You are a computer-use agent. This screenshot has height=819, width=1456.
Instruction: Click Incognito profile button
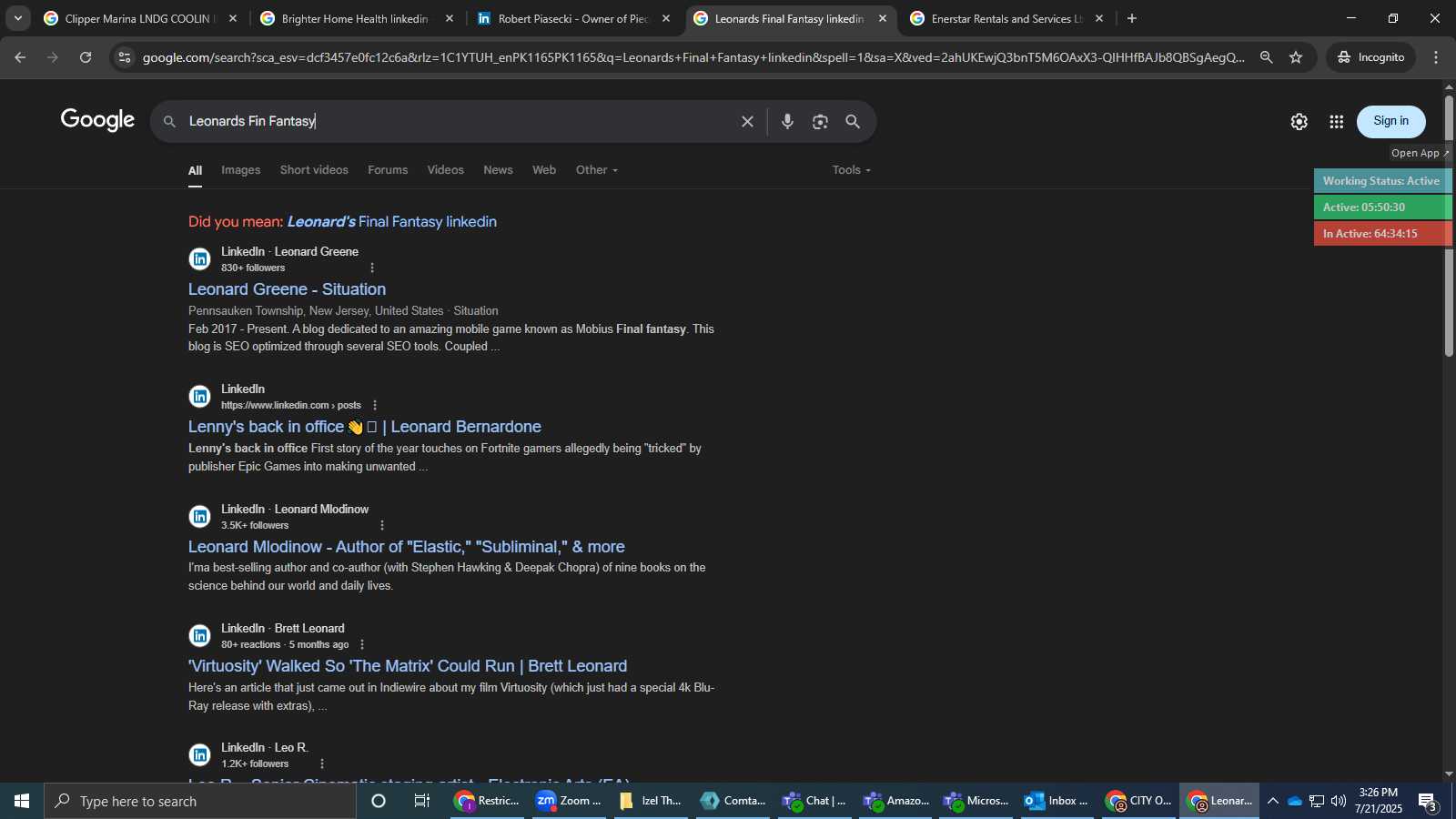[1370, 56]
